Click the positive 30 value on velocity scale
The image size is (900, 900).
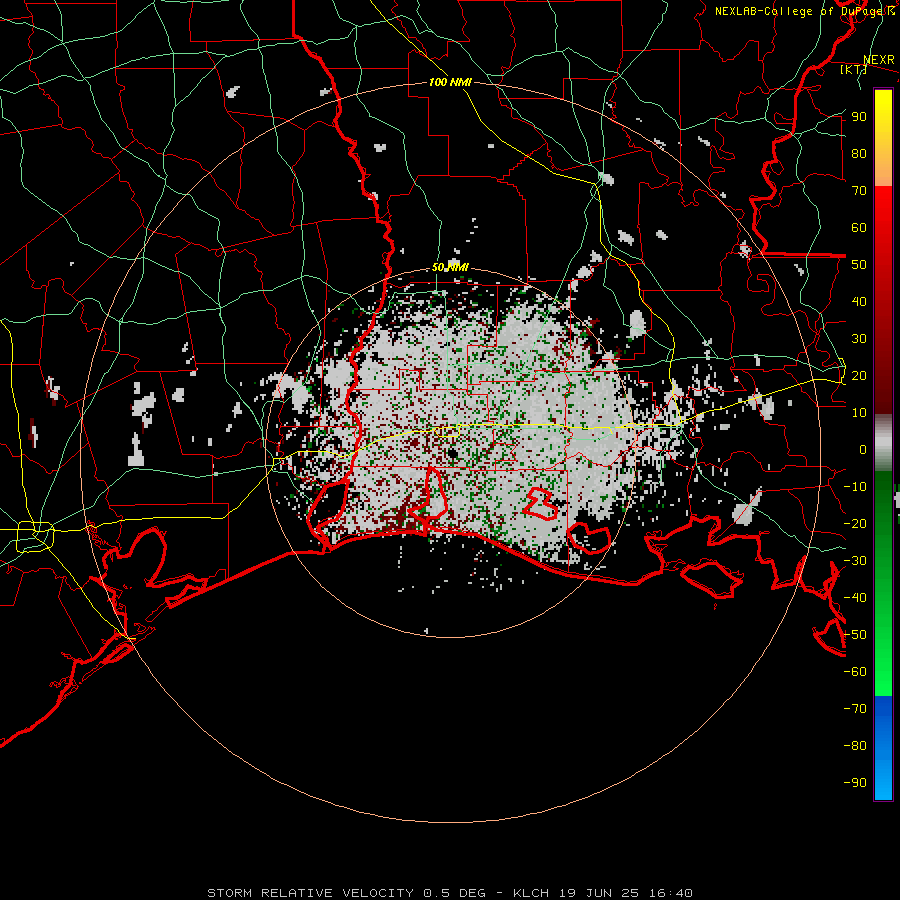(859, 339)
